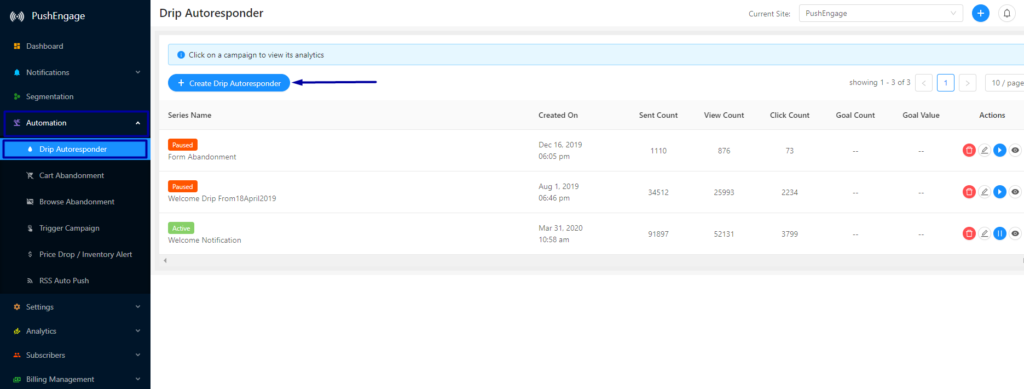Open the 10 / page size dropdown
Viewport: 1024px width, 389px height.
(1004, 83)
